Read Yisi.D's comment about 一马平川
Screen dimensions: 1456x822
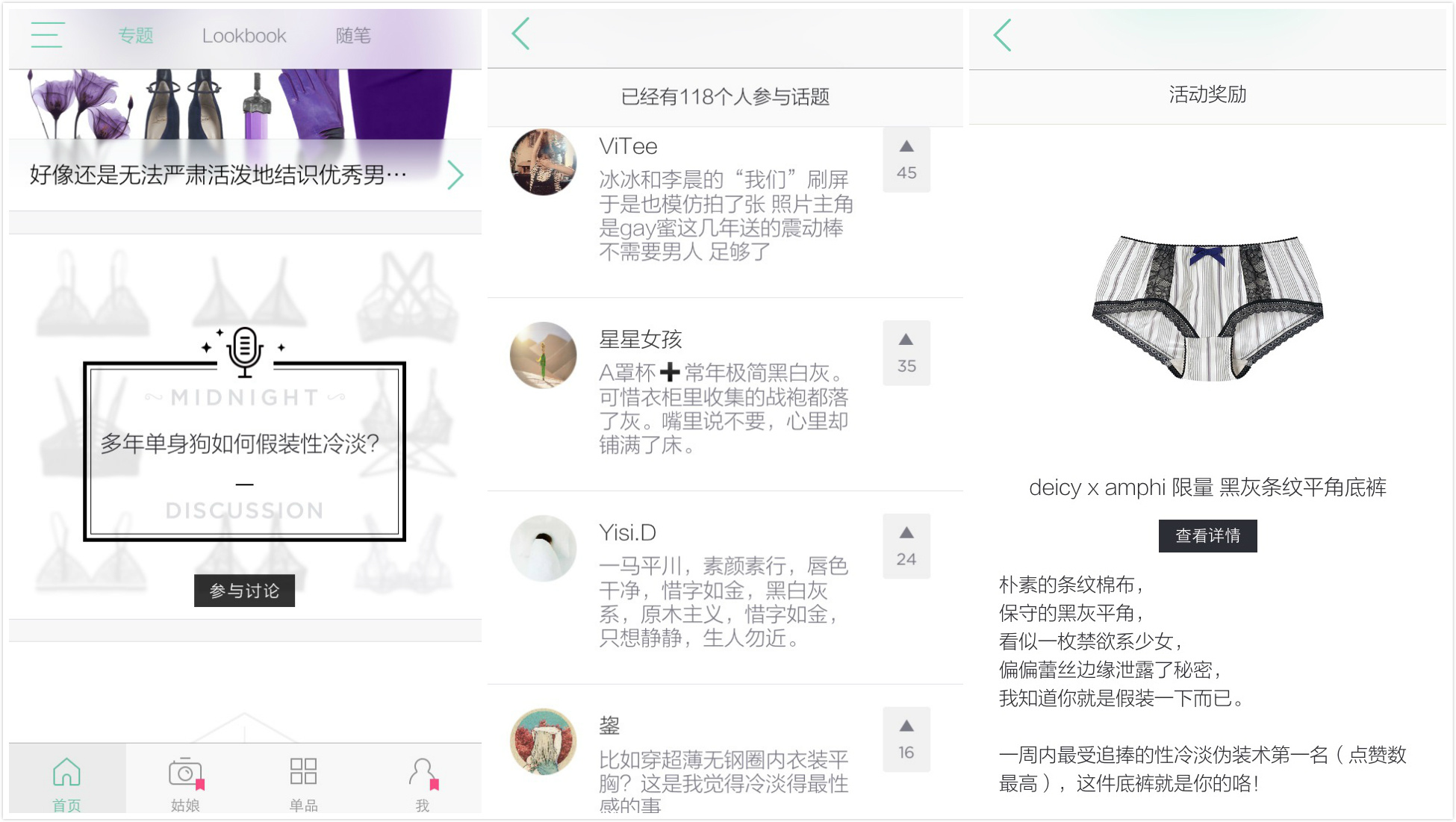pyautogui.click(x=724, y=602)
